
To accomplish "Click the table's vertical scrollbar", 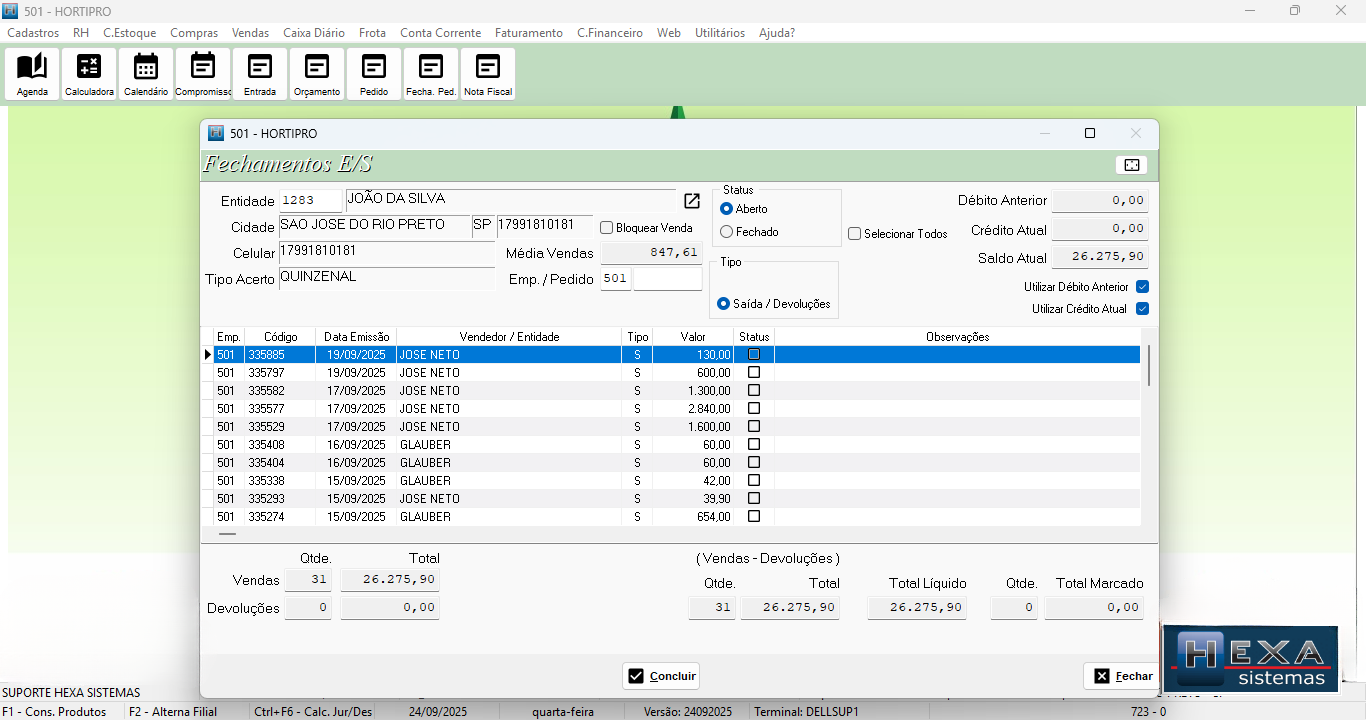I will [x=1149, y=366].
